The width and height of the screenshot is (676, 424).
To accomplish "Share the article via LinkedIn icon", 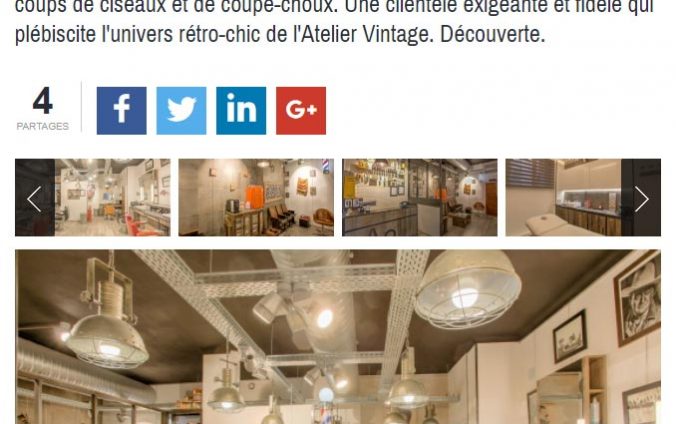I will [x=241, y=110].
